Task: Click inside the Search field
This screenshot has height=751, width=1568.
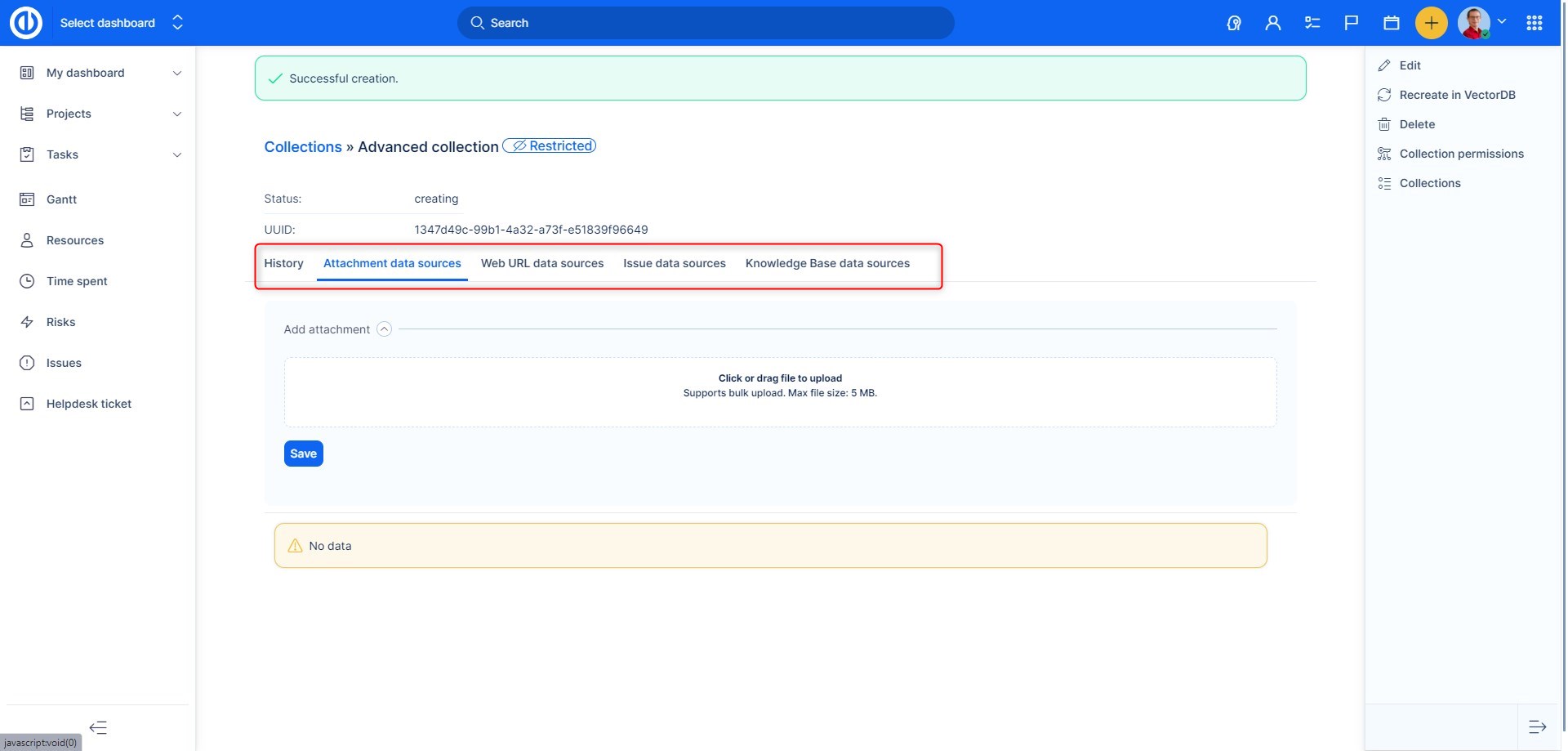Action: click(x=706, y=23)
